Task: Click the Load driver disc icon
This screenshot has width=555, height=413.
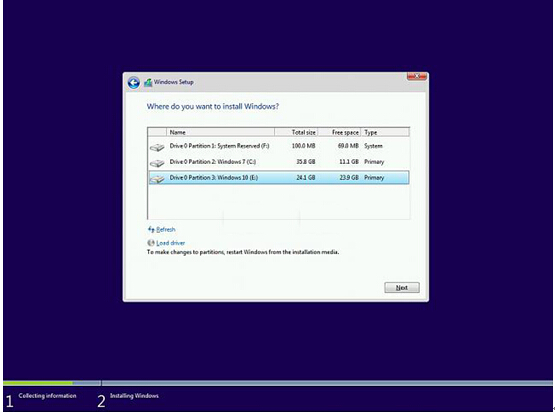Action: pyautogui.click(x=151, y=243)
